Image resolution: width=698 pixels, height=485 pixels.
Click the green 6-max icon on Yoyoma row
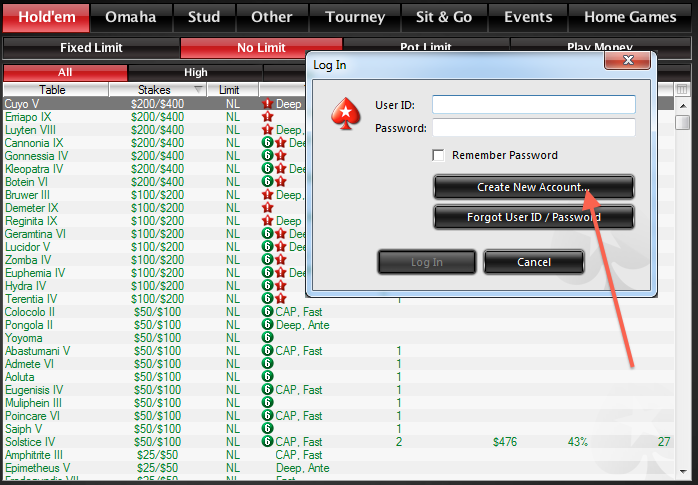pyautogui.click(x=267, y=338)
